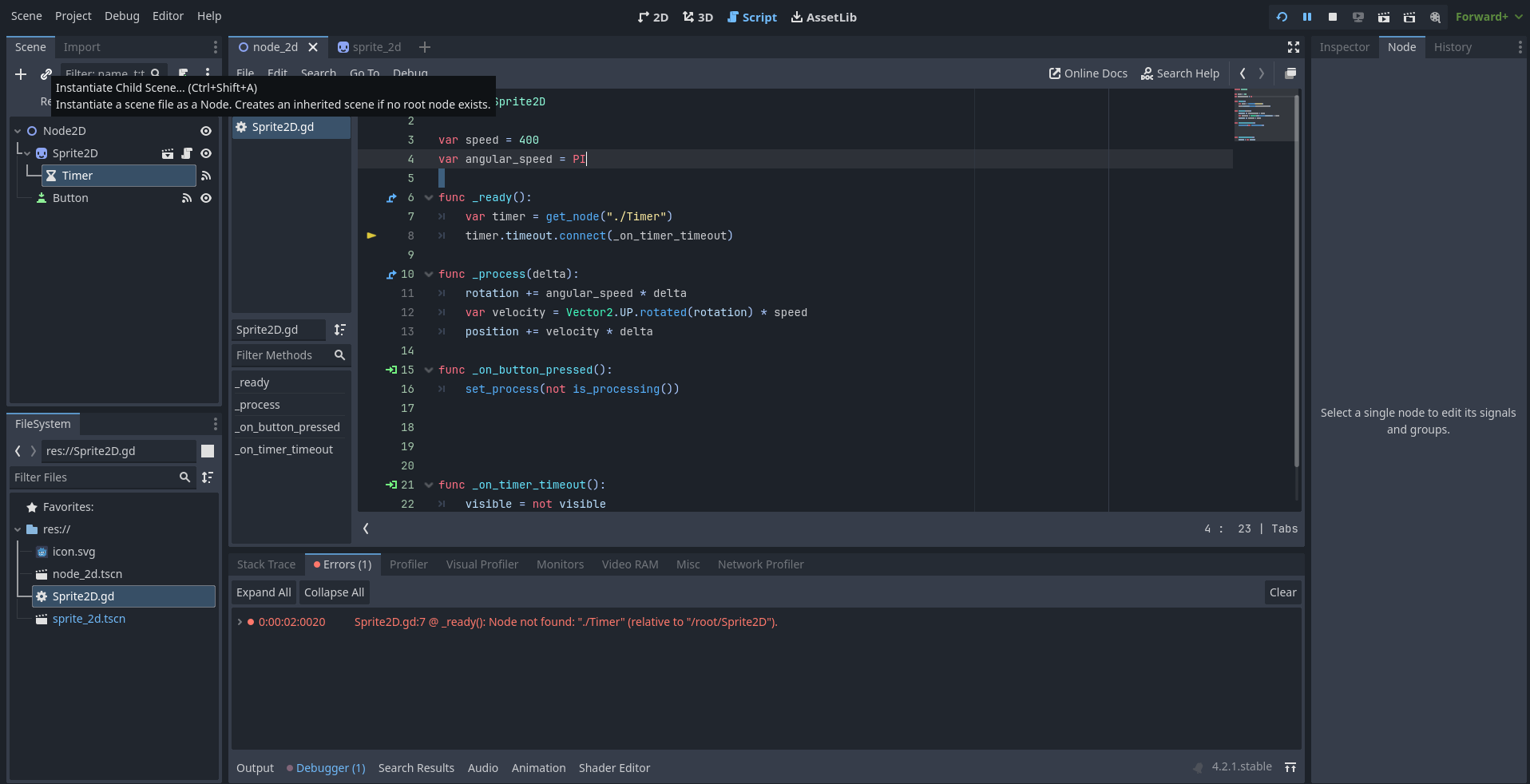Run remote debug monitor icon
Screen dimensions: 1530x784
[1358, 17]
